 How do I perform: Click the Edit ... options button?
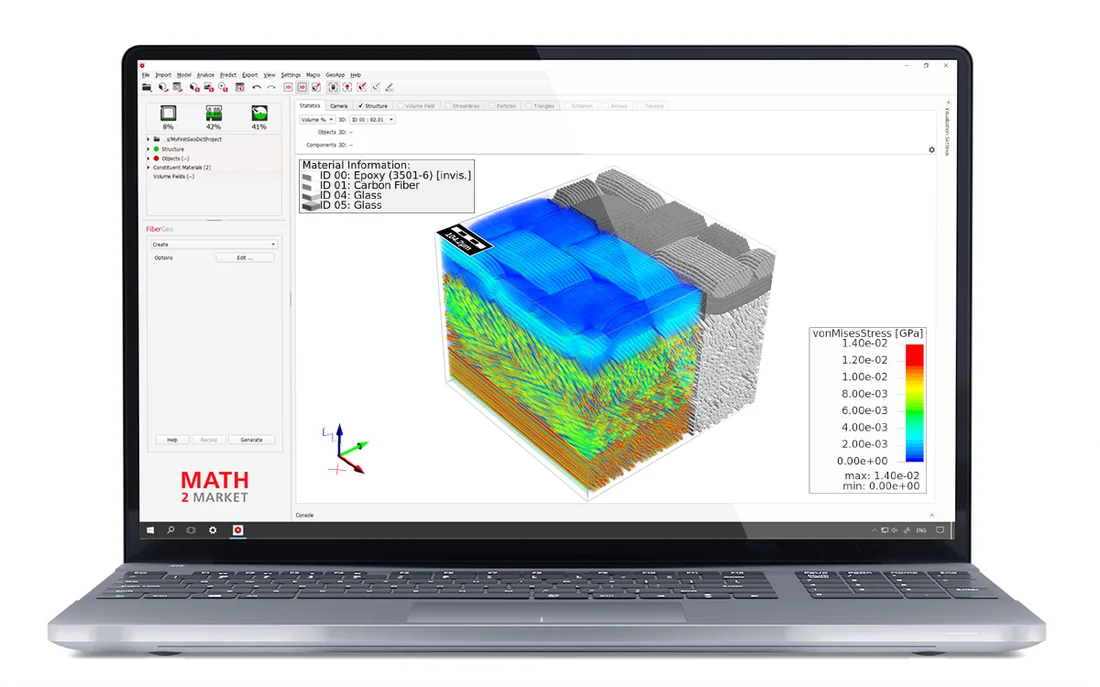click(245, 258)
